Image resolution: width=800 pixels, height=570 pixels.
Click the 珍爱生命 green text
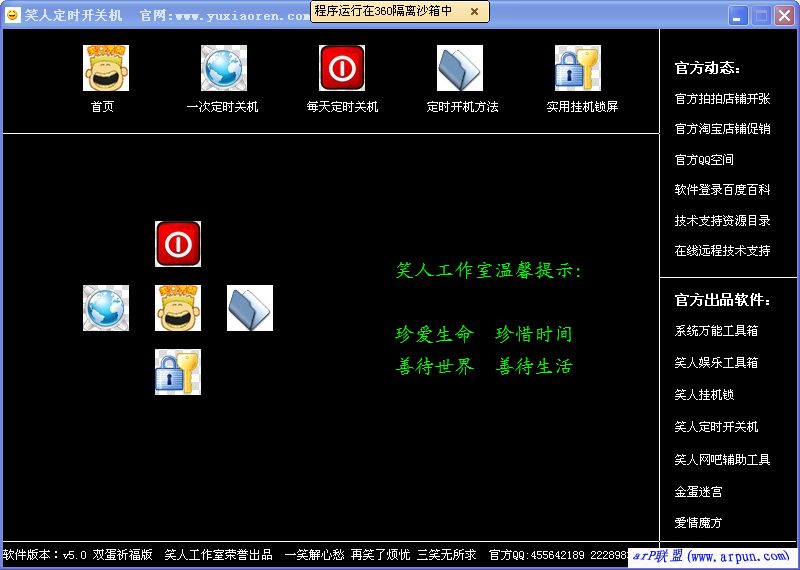coord(435,334)
